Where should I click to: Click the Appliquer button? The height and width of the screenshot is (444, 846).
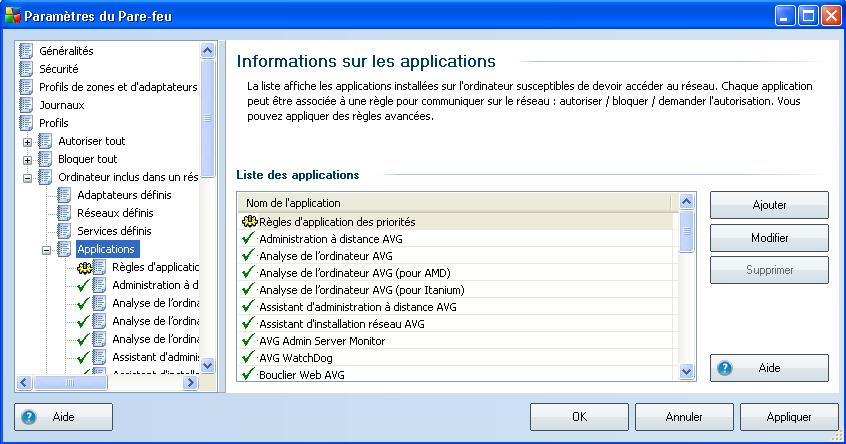788,417
